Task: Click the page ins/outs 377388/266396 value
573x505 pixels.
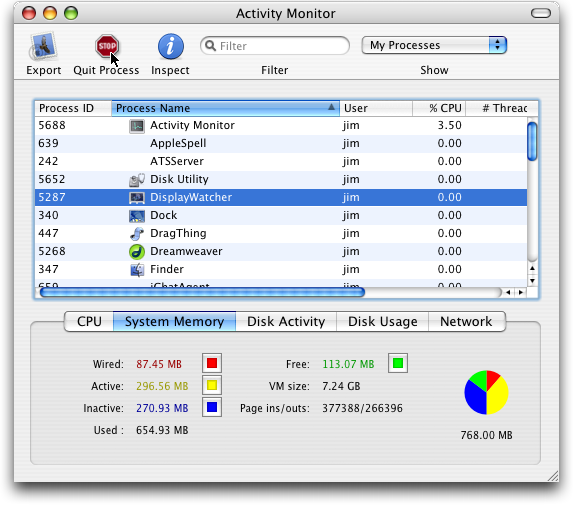Action: 362,408
